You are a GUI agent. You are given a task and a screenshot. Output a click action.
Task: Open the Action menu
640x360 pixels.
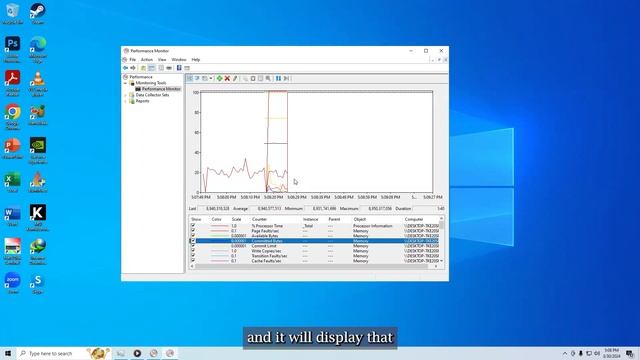click(x=147, y=60)
